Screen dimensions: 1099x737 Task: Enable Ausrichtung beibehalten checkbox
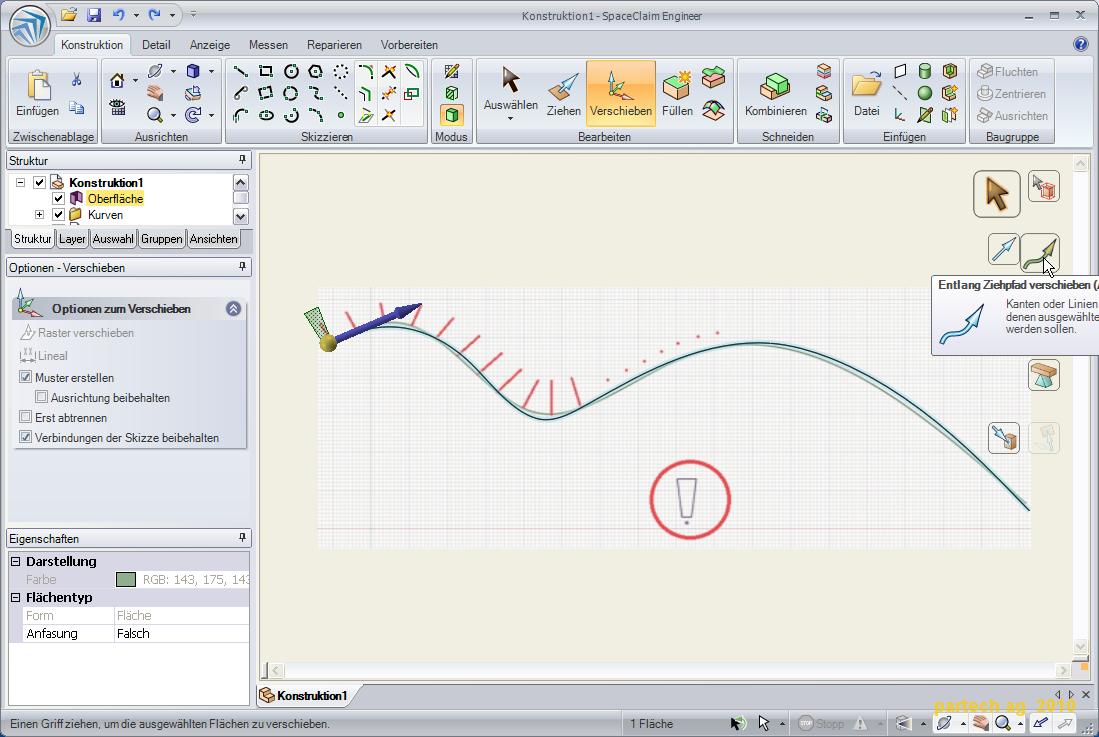pos(41,397)
